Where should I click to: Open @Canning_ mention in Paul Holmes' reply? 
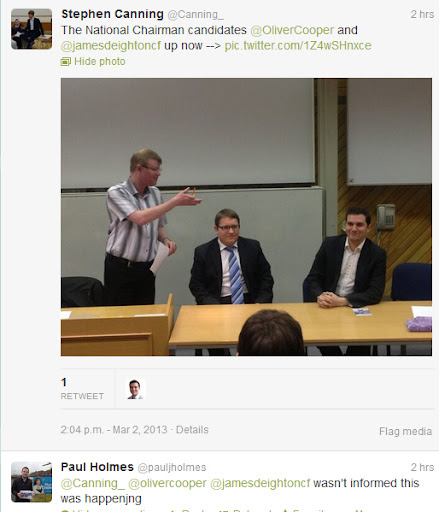pos(89,483)
